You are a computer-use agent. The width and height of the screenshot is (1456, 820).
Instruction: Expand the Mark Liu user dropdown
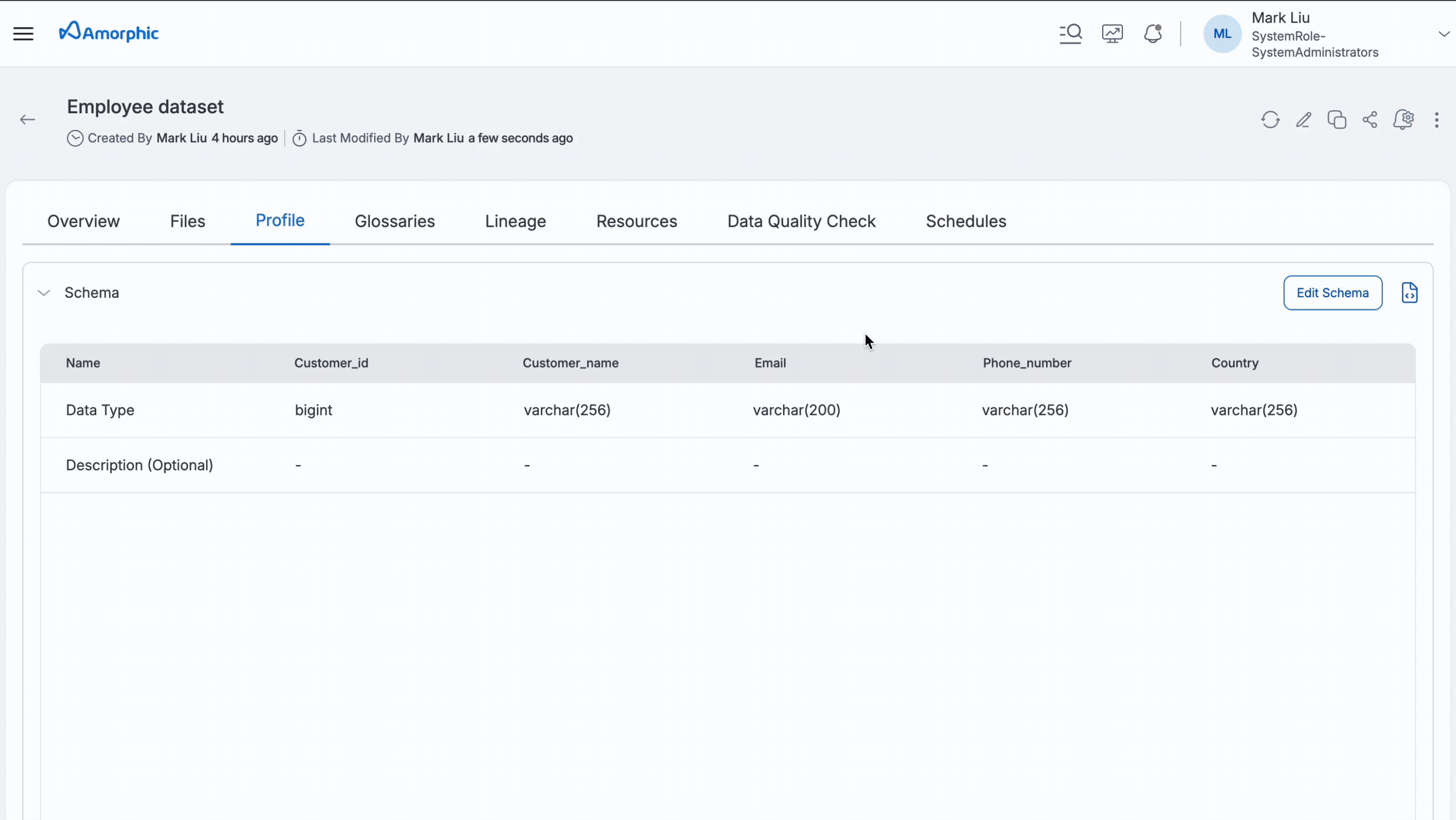1443,34
